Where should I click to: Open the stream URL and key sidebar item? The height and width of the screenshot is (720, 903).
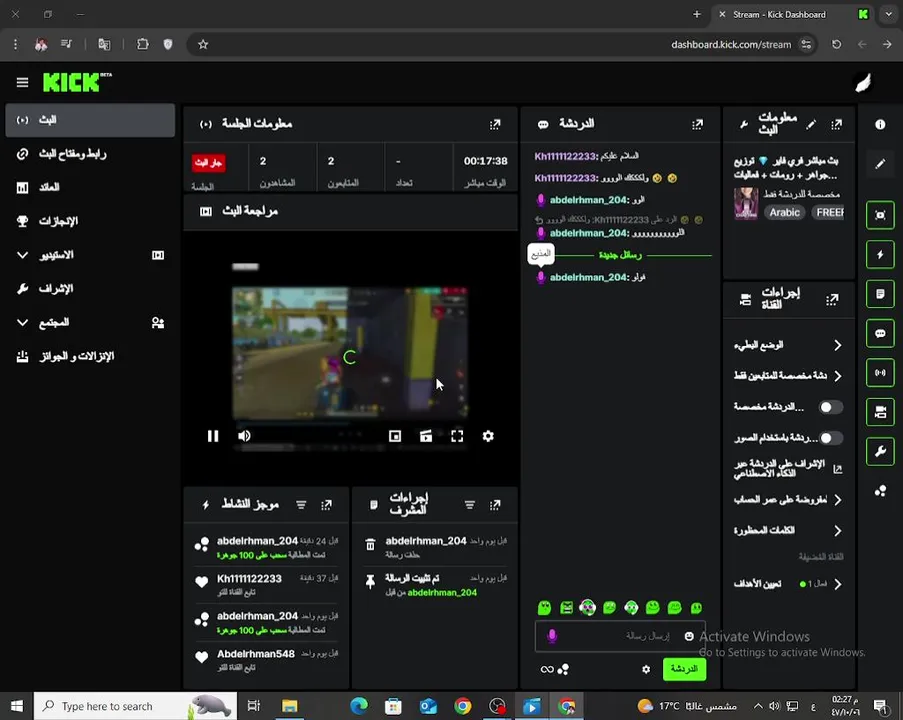click(90, 154)
